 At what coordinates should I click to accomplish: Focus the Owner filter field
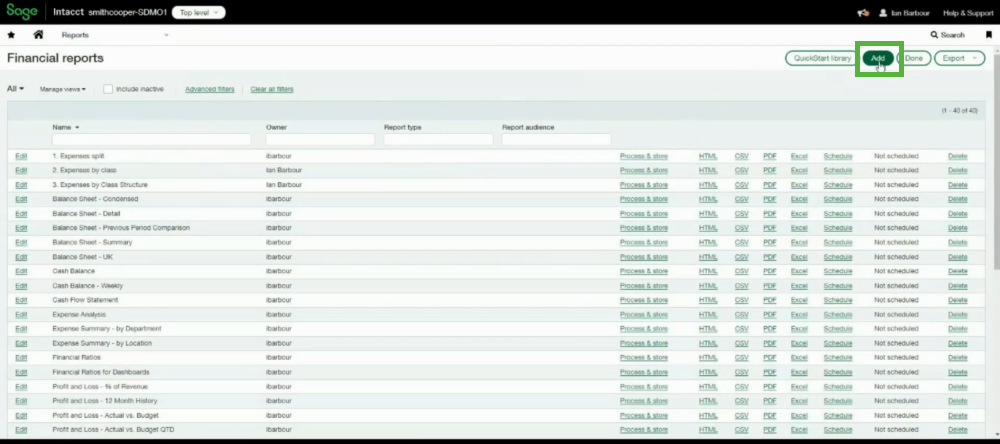[x=320, y=139]
